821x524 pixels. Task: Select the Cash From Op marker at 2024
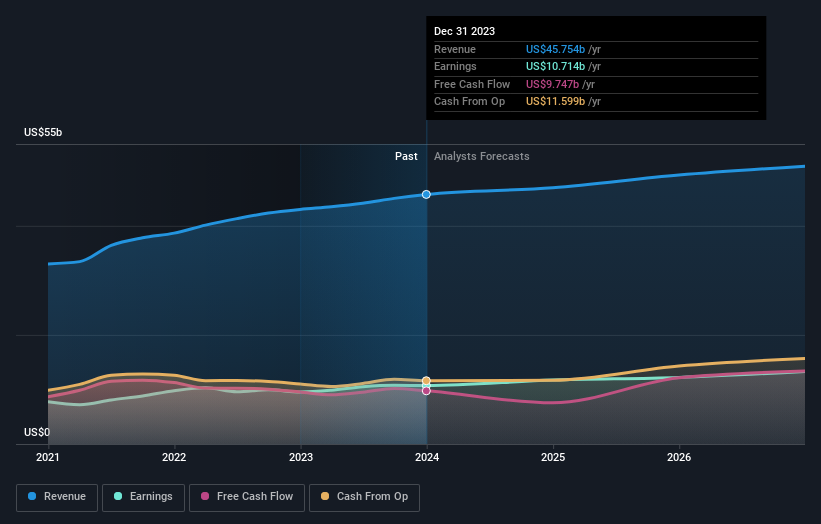pos(426,381)
